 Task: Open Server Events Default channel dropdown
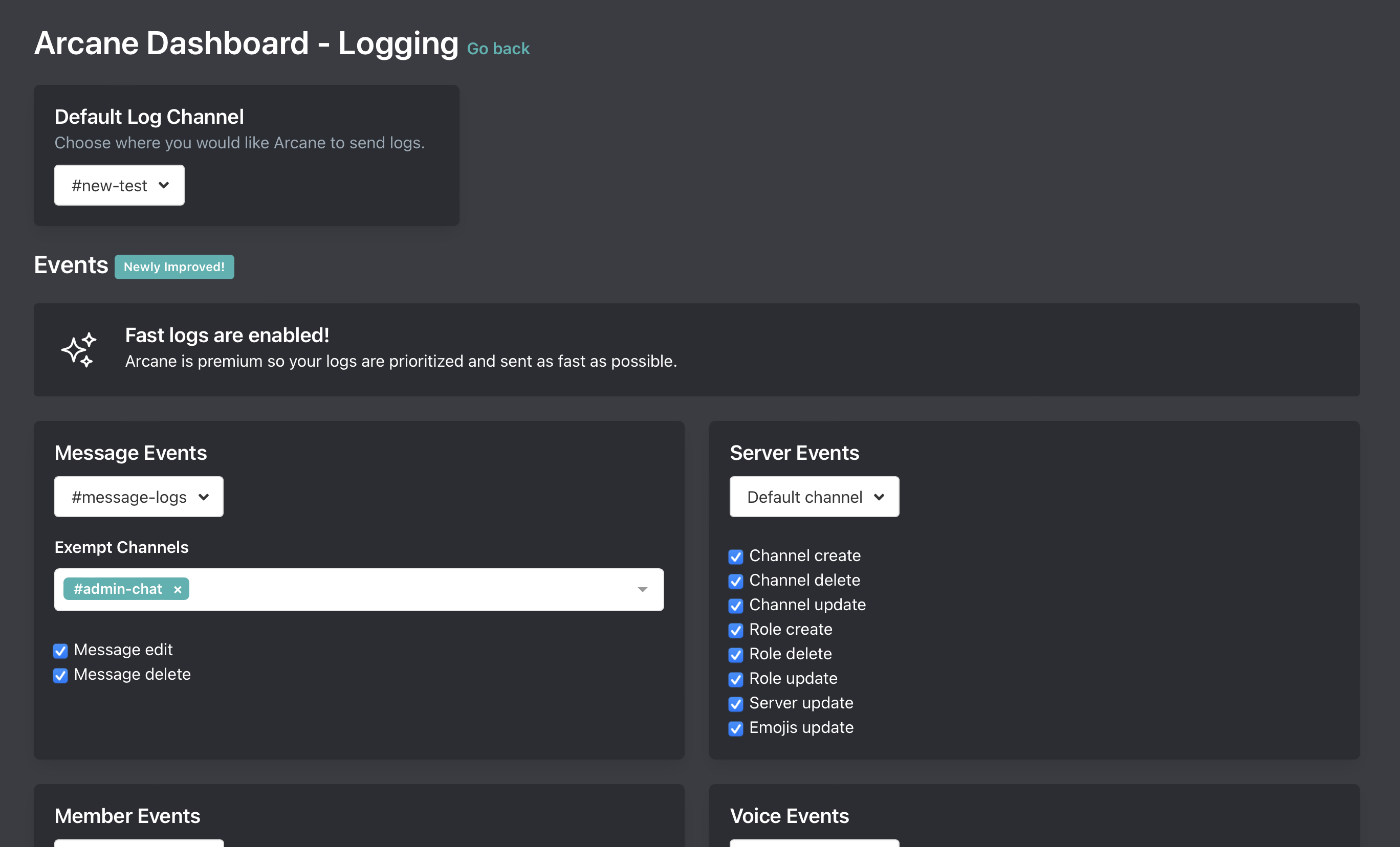click(814, 497)
